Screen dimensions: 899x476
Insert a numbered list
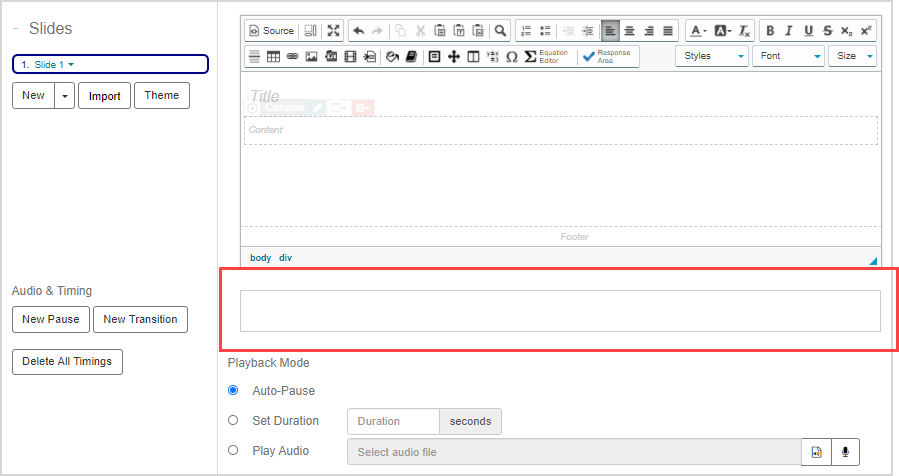[526, 31]
